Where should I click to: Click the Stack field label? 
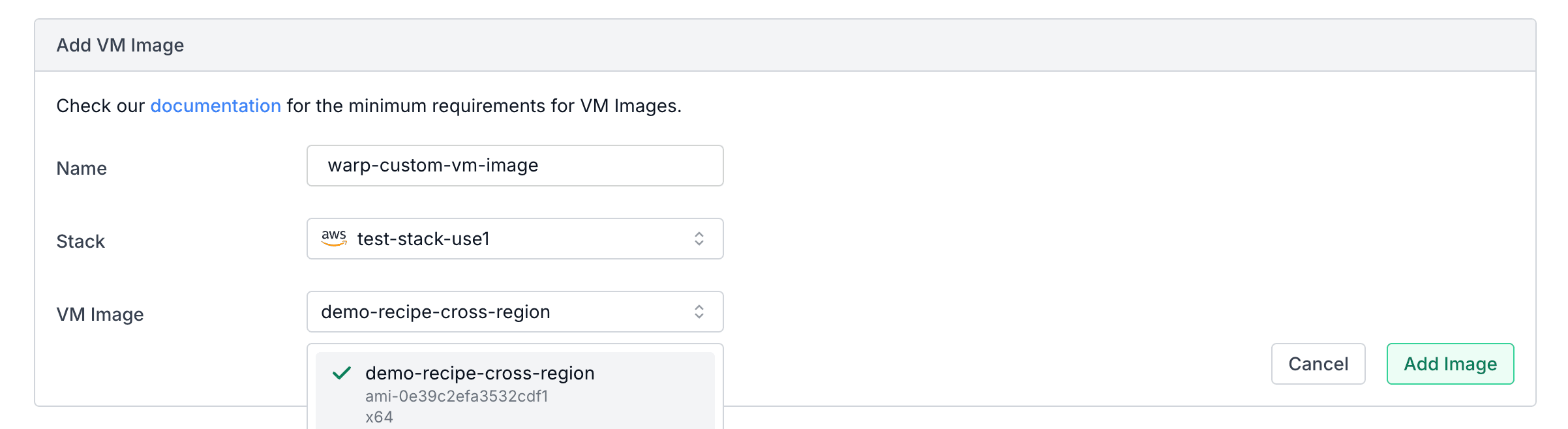[80, 241]
